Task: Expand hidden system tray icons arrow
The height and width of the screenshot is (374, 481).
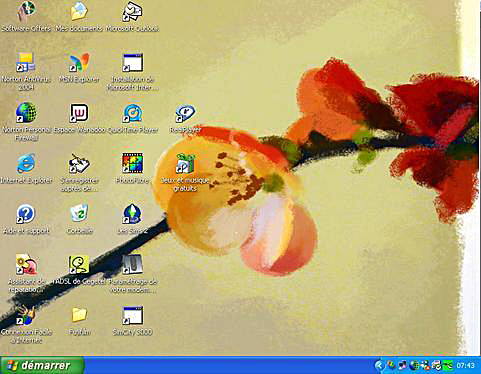Action: pos(379,366)
